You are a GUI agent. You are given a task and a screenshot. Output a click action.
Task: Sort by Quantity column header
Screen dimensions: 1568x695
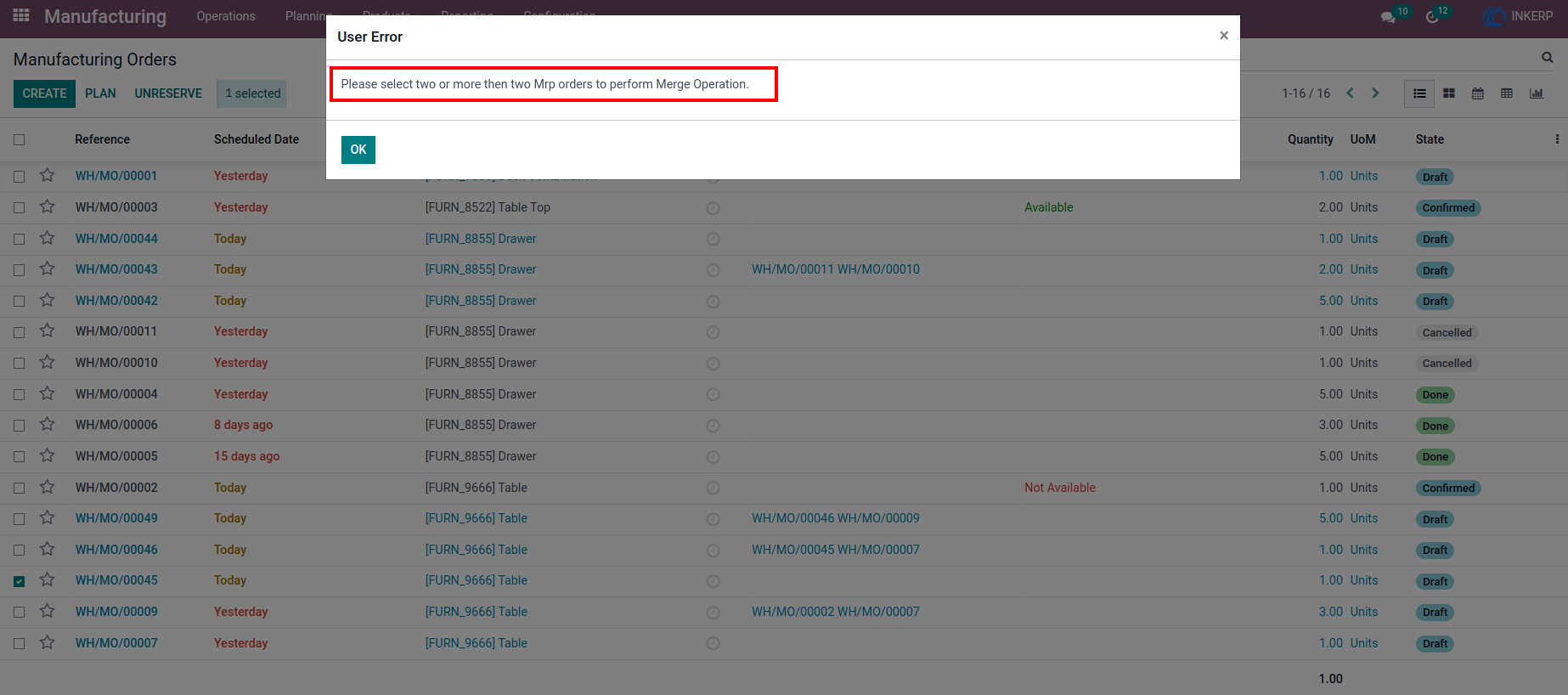tap(1311, 139)
